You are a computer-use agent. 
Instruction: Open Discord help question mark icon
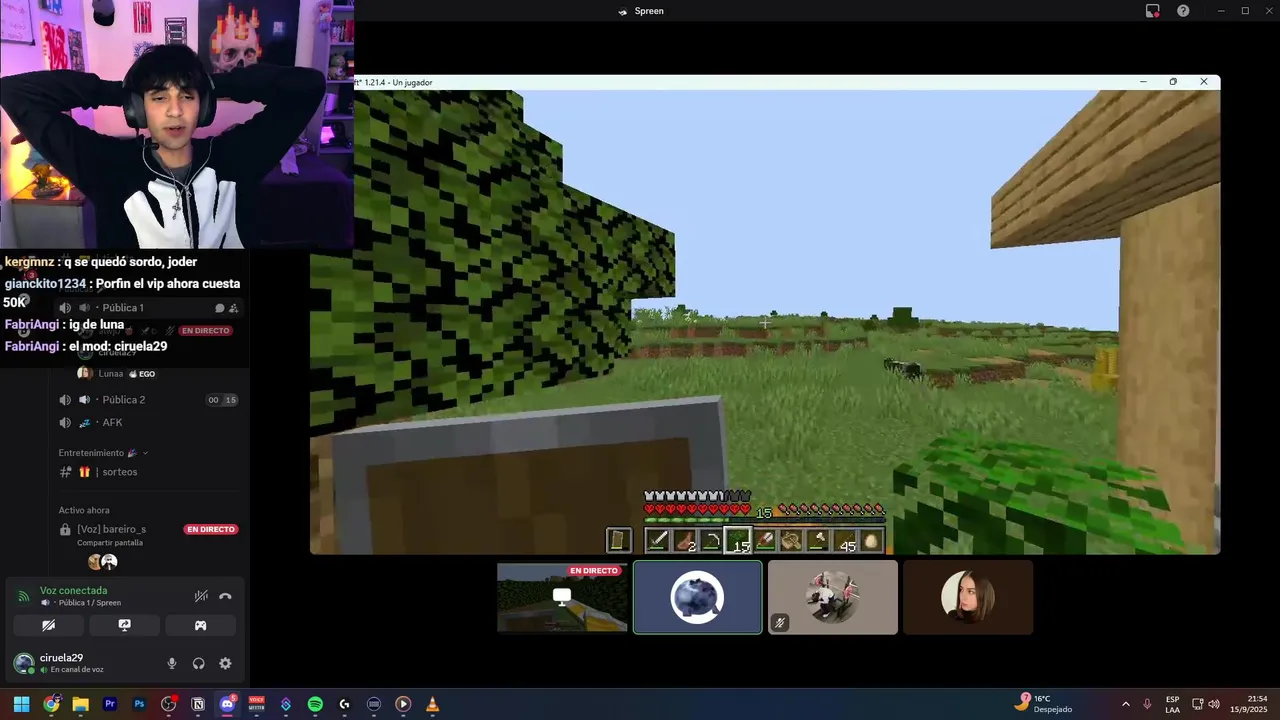(1183, 11)
